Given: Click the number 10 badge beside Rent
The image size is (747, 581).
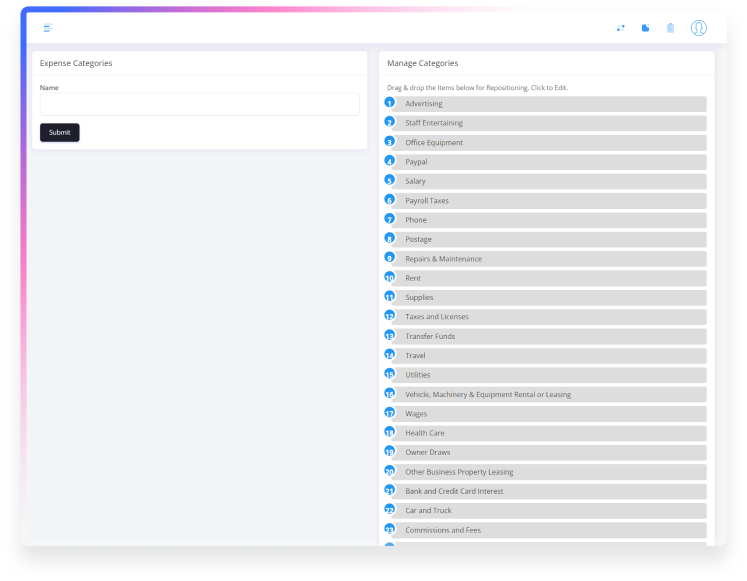Looking at the screenshot, I should coord(390,277).
